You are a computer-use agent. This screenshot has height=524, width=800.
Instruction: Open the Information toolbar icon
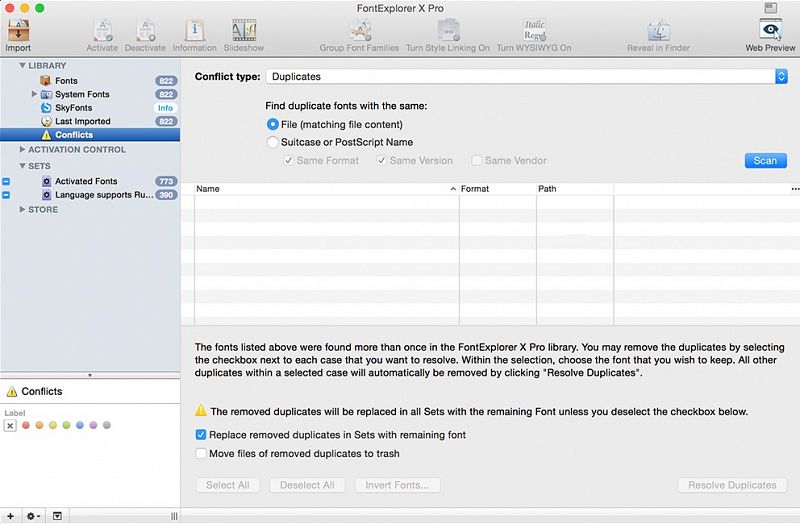click(x=194, y=32)
